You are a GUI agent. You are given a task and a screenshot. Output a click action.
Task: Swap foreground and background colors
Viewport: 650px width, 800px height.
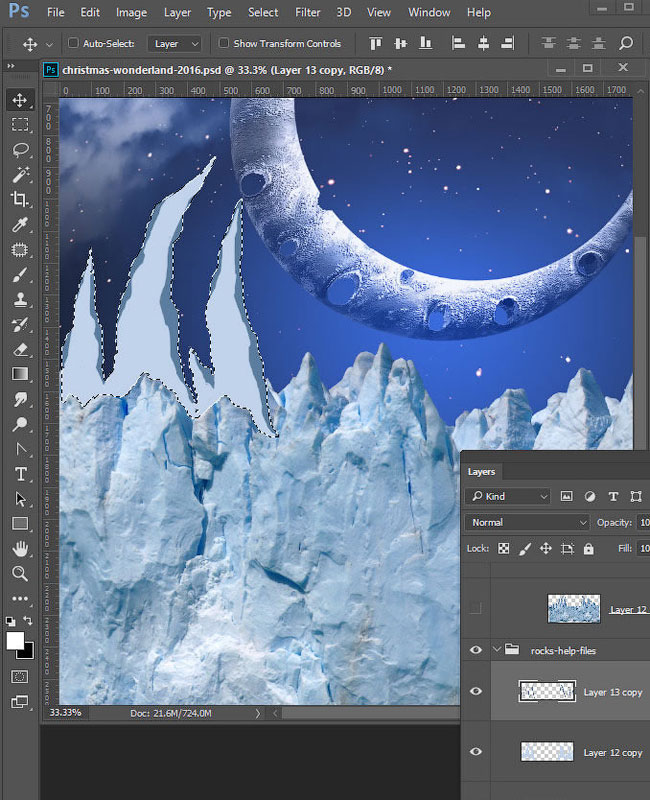pyautogui.click(x=28, y=621)
